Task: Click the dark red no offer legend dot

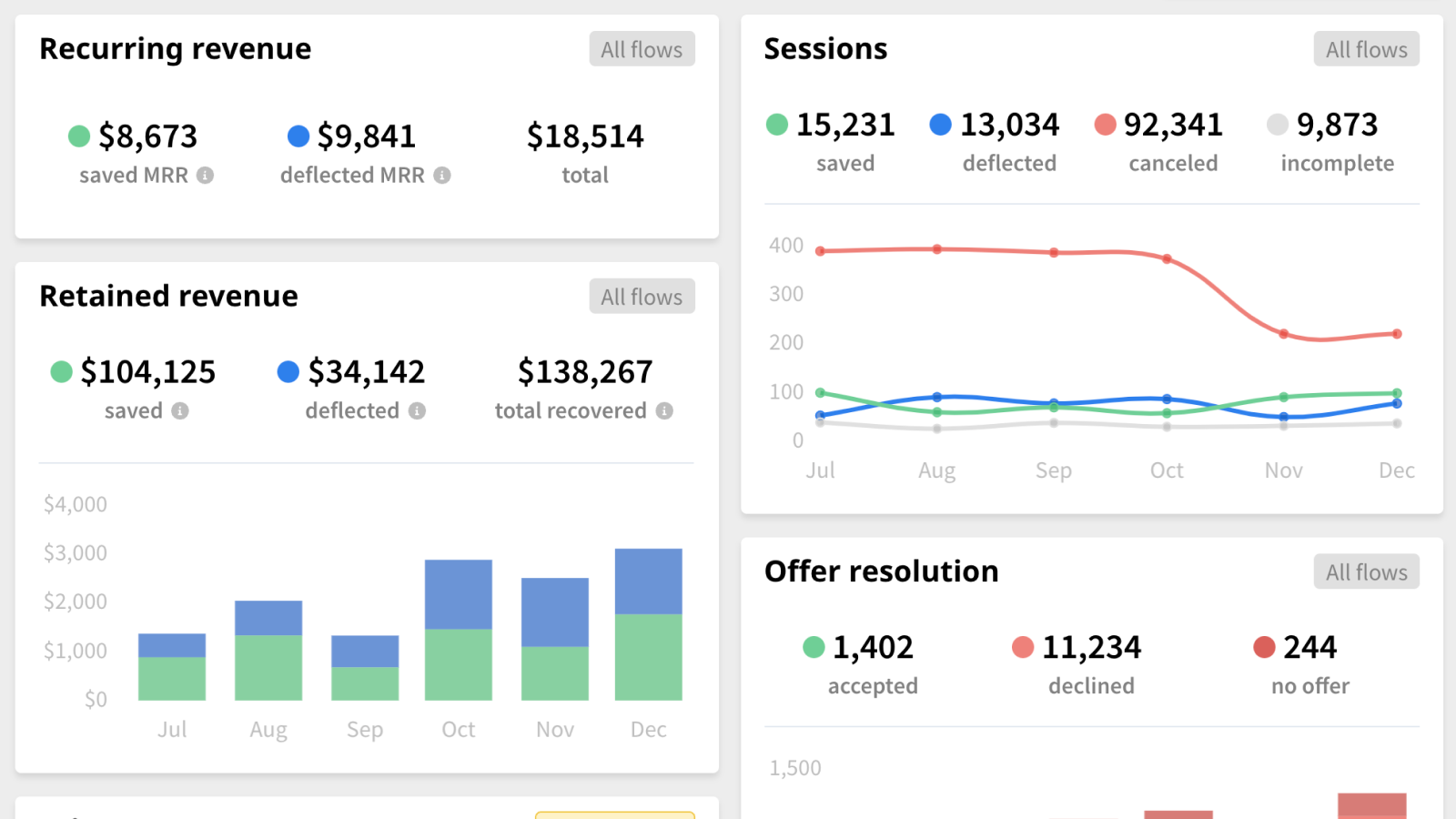Action: click(1264, 647)
